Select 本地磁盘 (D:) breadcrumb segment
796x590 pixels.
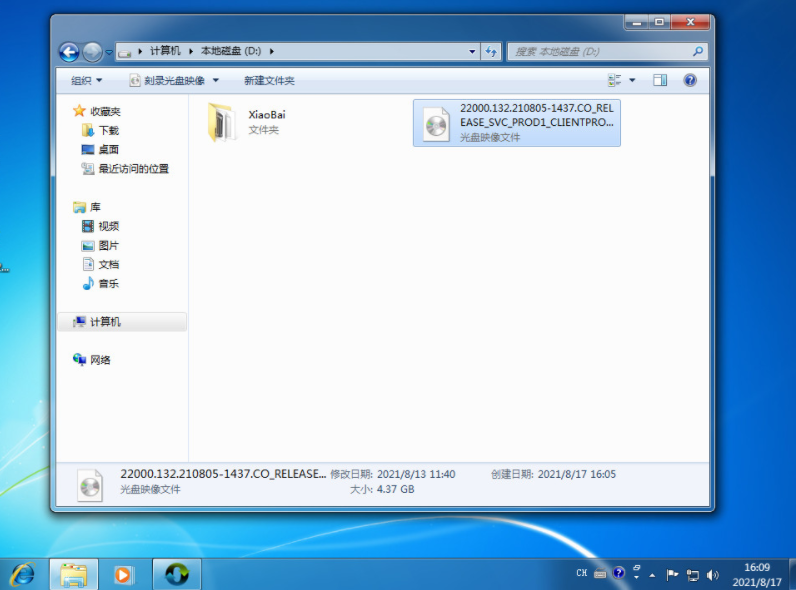point(231,51)
